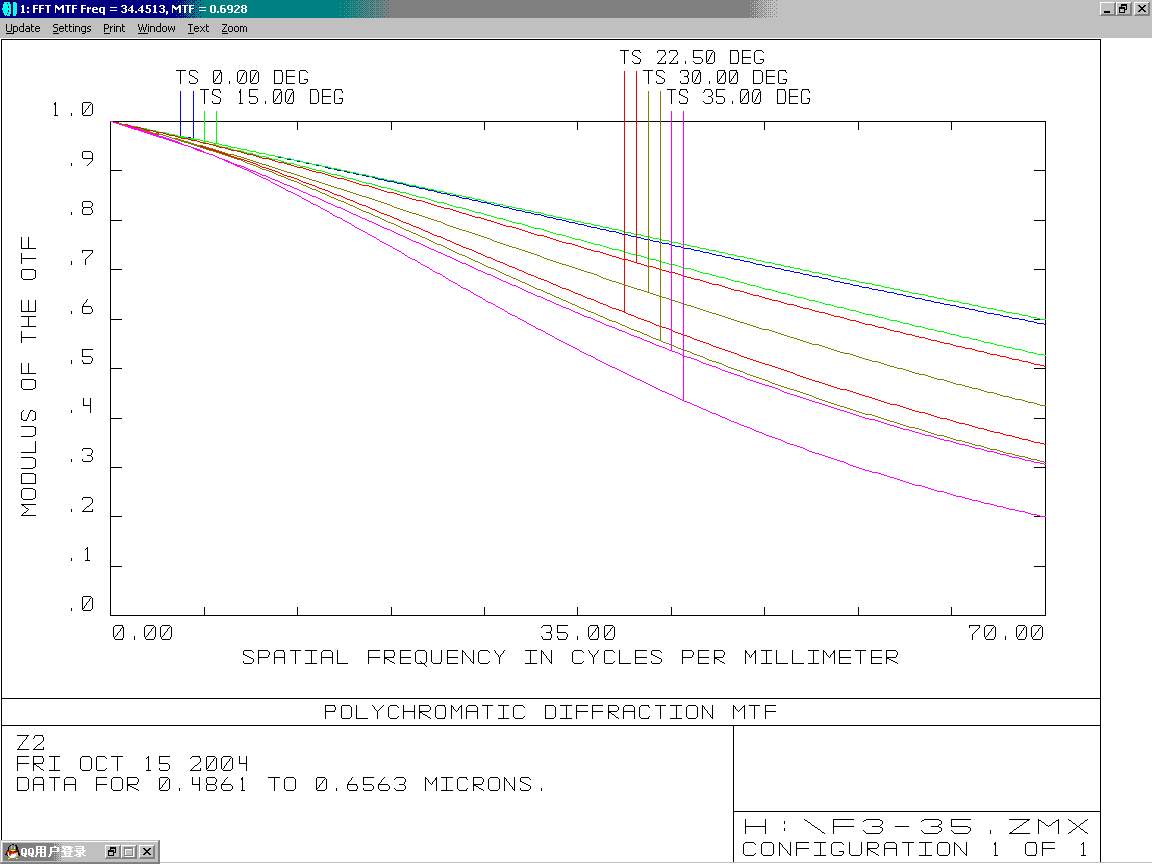Click the QQ penguin icon

12,852
